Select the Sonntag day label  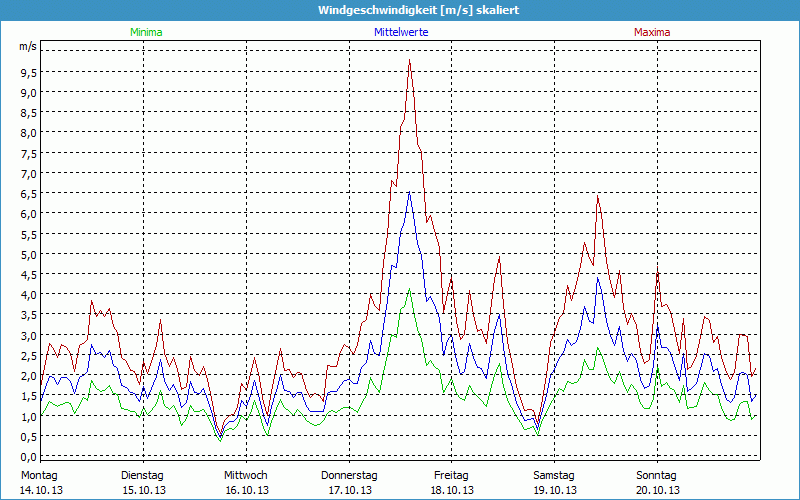[x=656, y=475]
